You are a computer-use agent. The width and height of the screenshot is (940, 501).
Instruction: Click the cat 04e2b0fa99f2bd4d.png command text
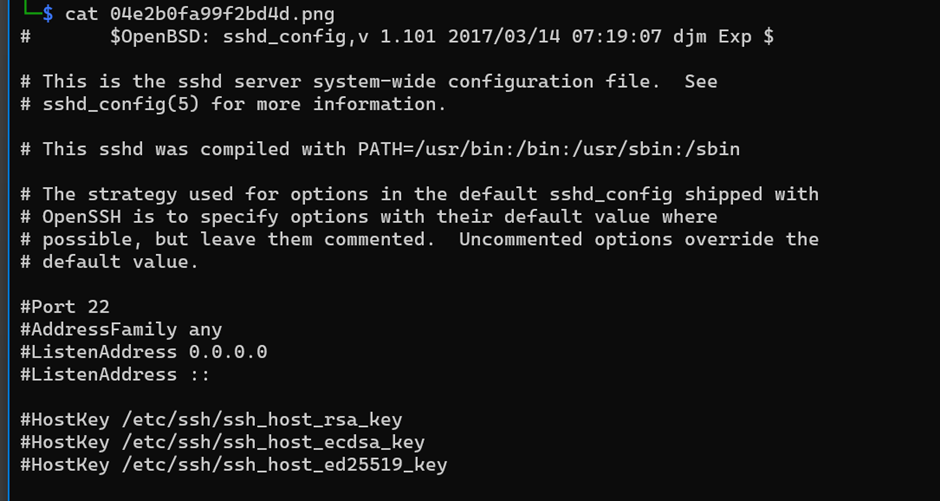click(200, 13)
